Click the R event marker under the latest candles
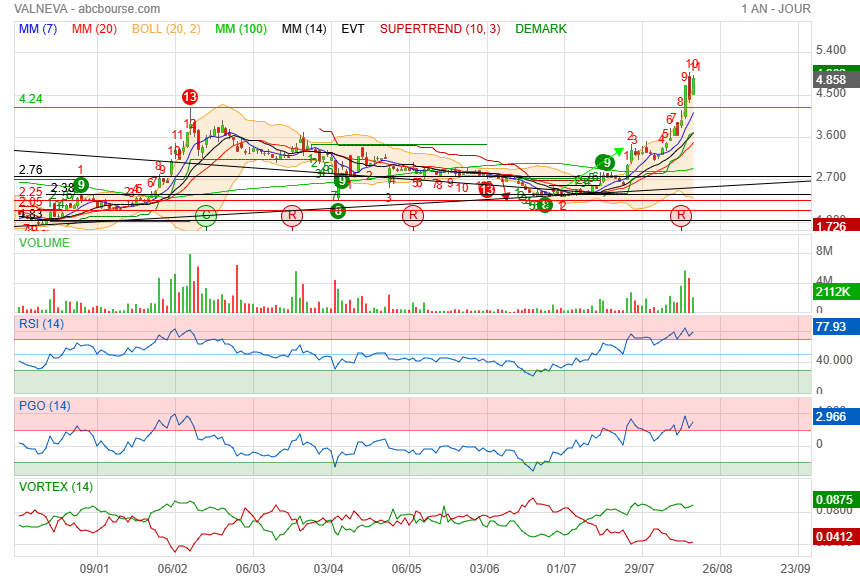The height and width of the screenshot is (579, 860). coord(681,215)
